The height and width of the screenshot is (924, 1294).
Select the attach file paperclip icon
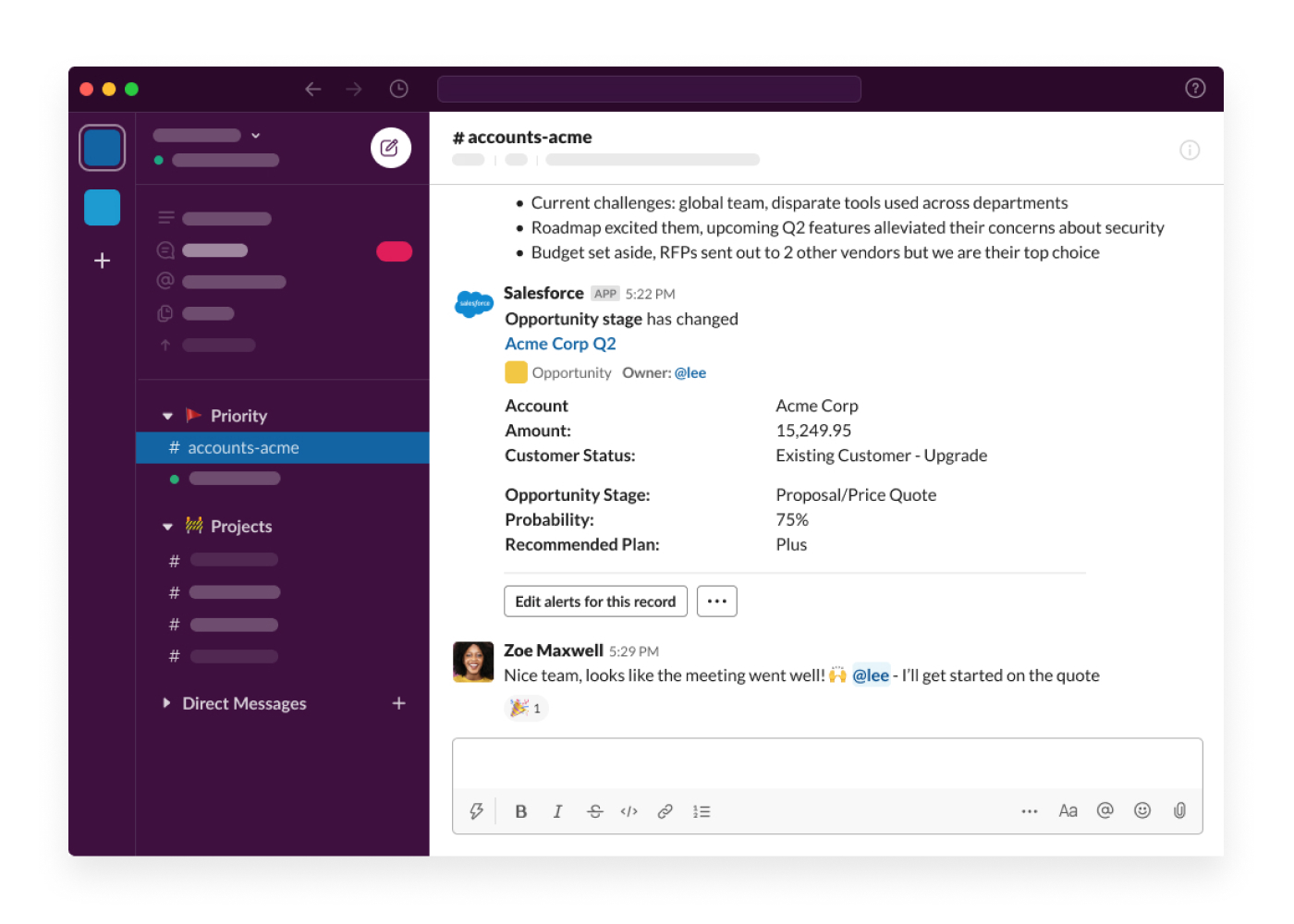click(x=1179, y=810)
